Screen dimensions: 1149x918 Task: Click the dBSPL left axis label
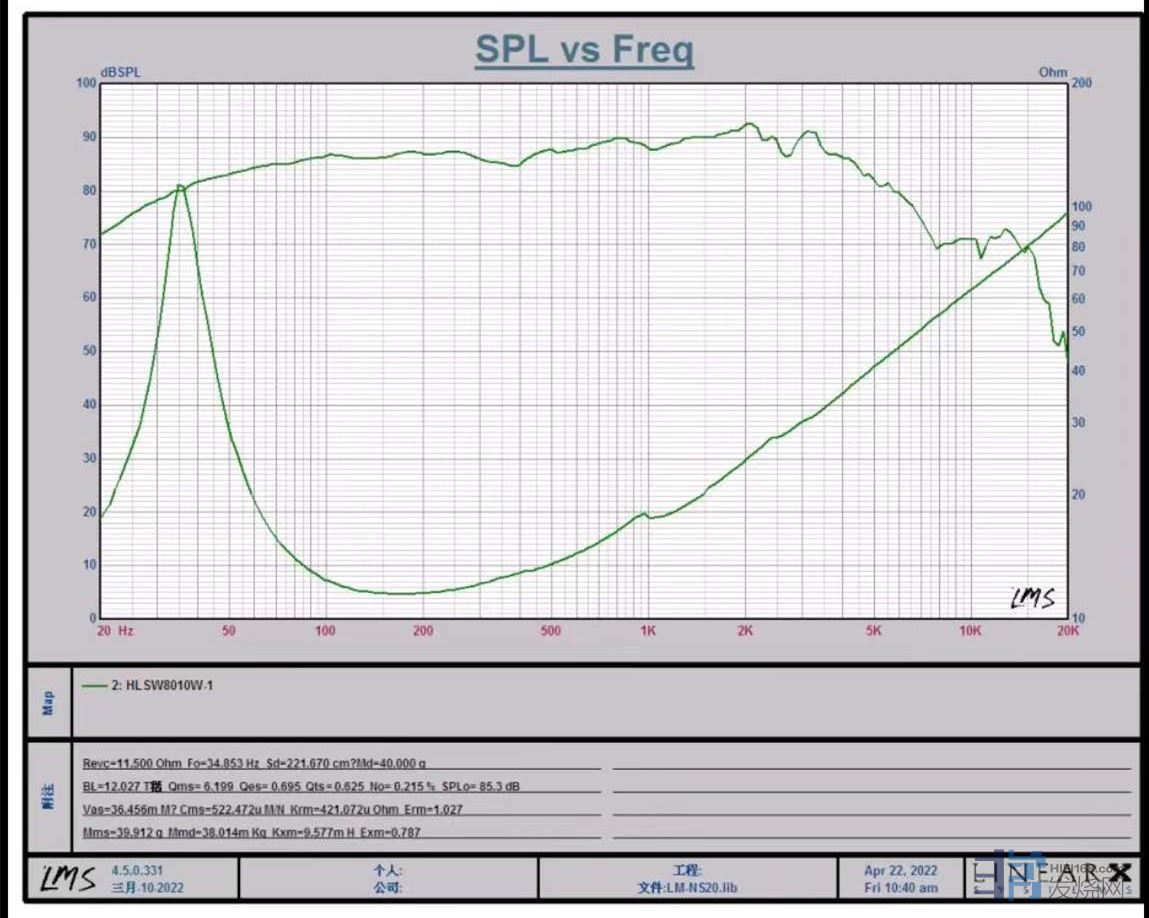pos(120,72)
